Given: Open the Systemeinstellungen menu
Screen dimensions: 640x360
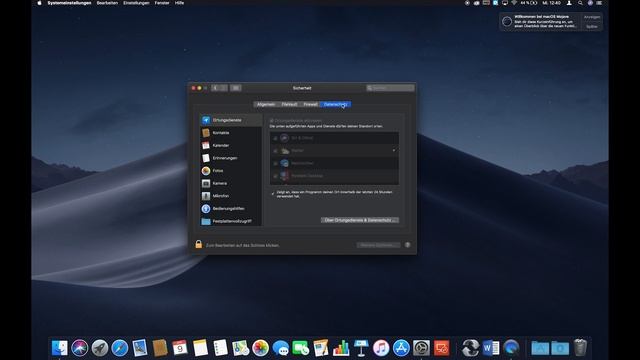Looking at the screenshot, I should (x=69, y=3).
